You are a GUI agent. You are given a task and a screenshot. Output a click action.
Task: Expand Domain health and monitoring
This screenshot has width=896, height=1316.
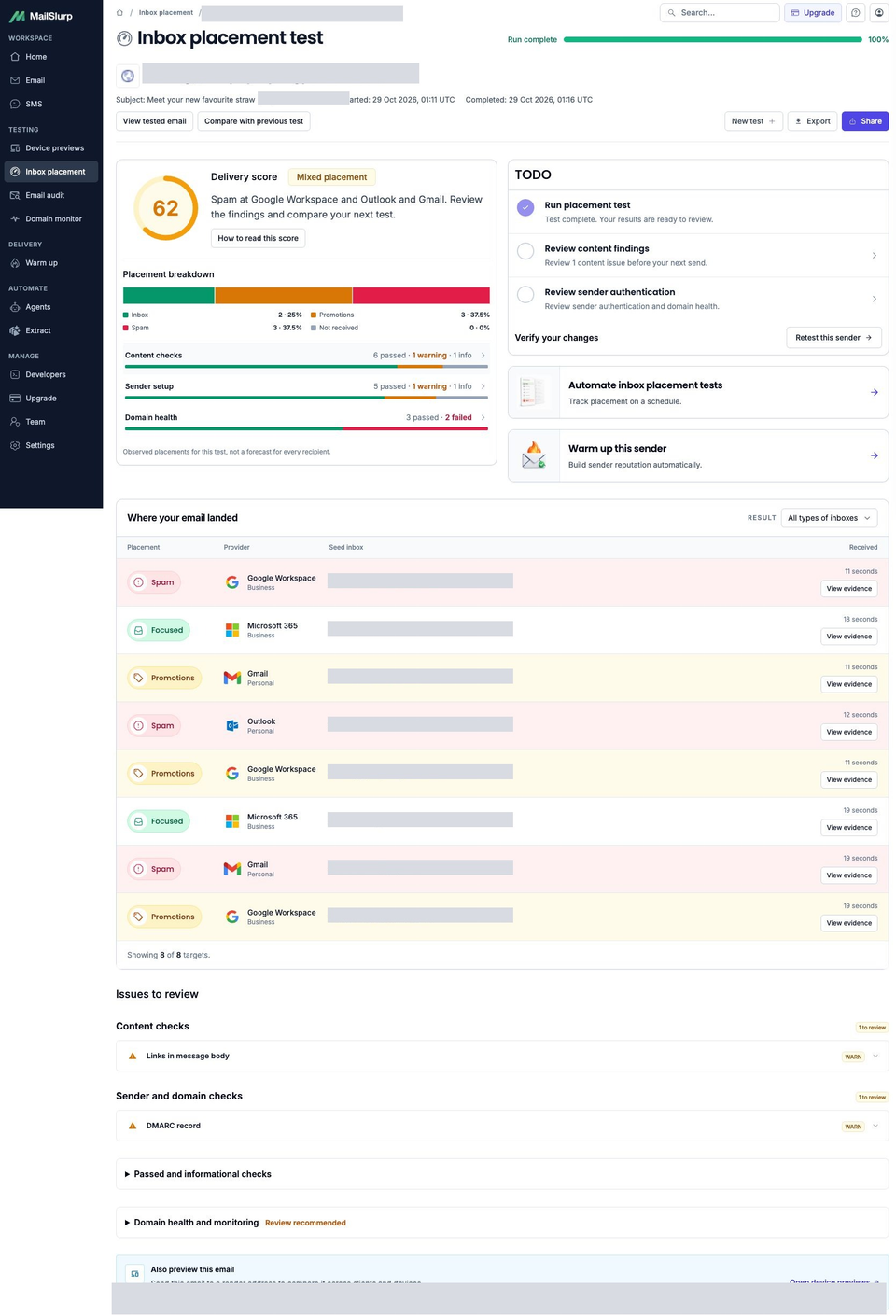point(502,1223)
